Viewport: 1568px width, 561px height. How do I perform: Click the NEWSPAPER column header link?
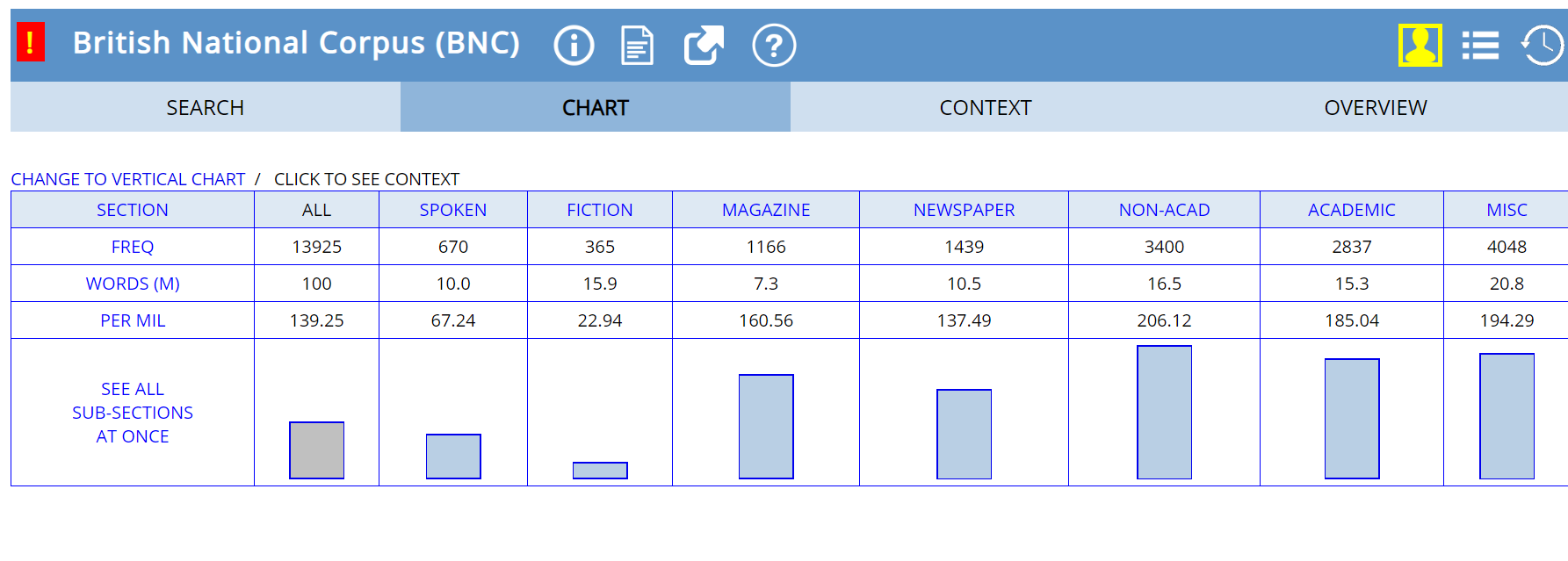tap(964, 210)
